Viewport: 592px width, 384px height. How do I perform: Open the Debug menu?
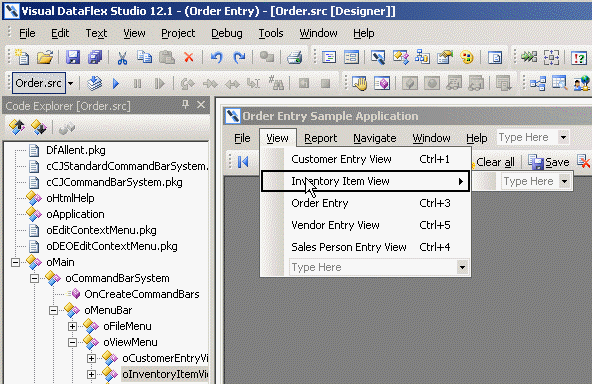[227, 33]
